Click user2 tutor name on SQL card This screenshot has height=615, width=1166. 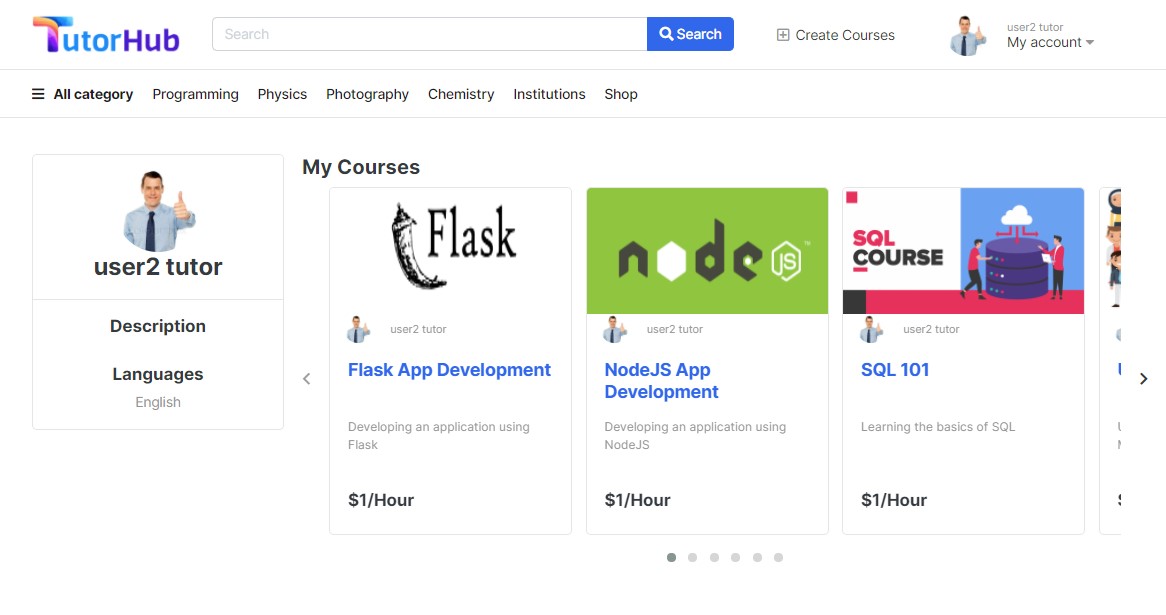tap(931, 329)
